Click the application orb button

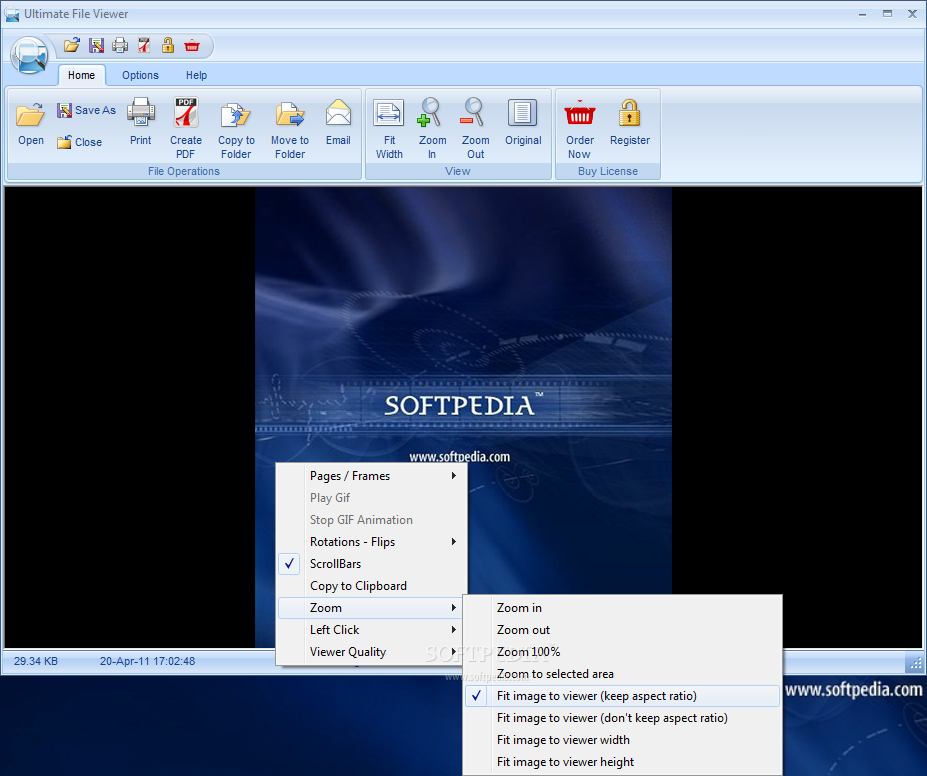coord(28,55)
